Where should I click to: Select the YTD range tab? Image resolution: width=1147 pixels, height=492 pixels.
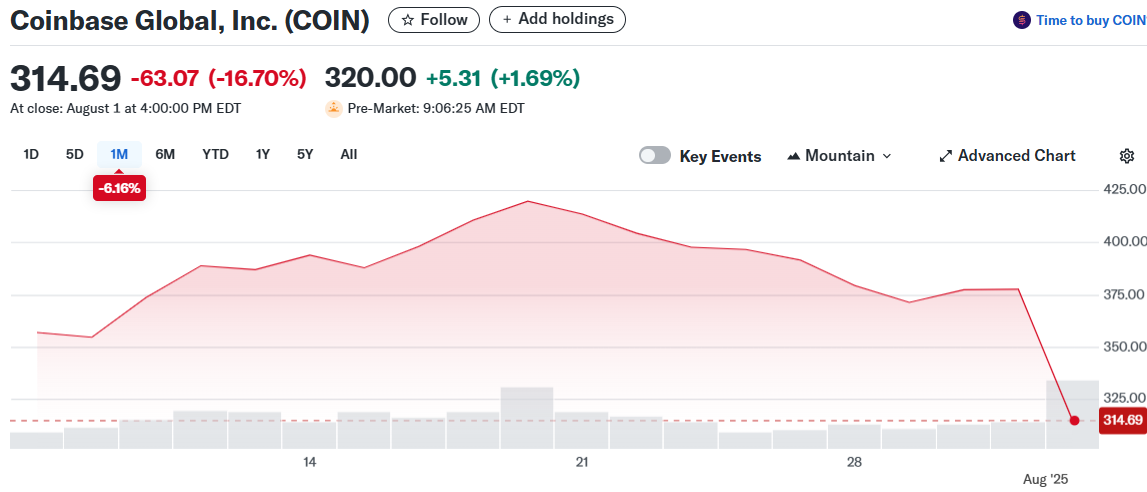(215, 154)
